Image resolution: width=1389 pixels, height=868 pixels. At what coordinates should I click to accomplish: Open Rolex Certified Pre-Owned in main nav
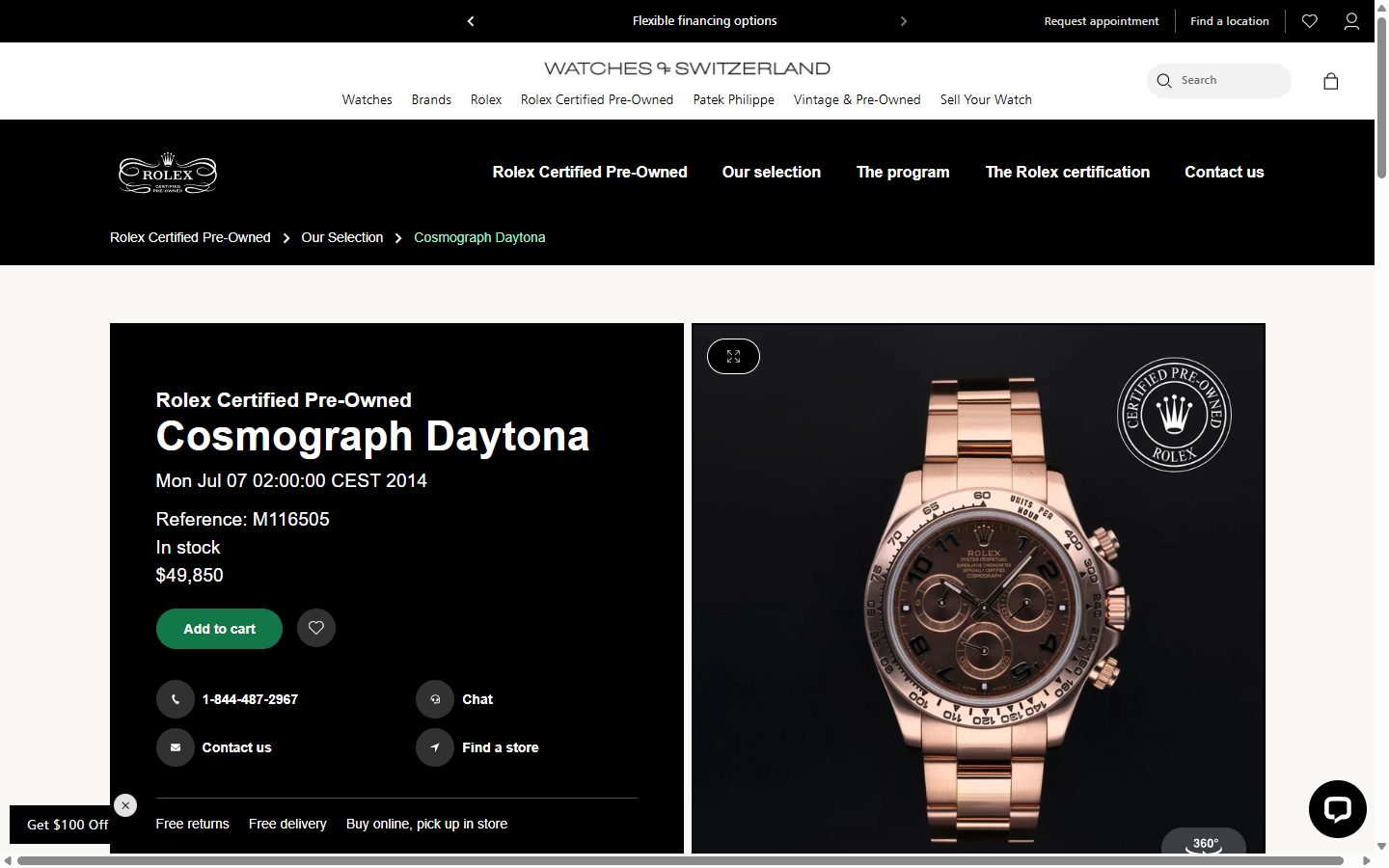tap(597, 99)
